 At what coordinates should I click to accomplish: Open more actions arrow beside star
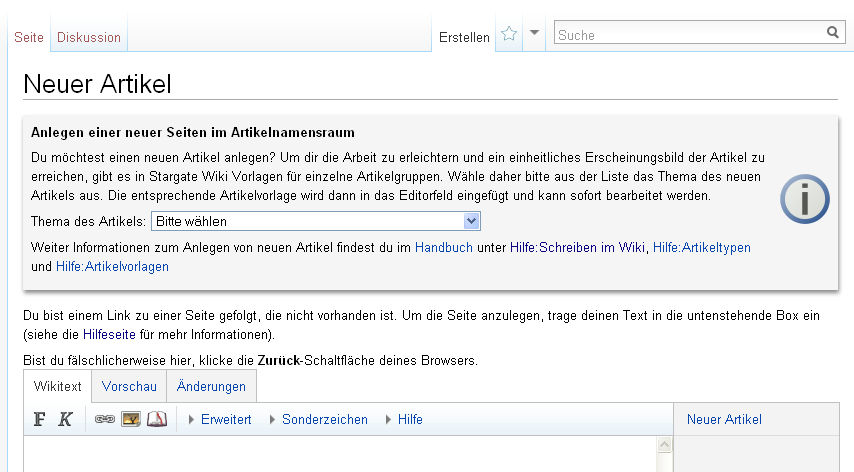point(535,33)
